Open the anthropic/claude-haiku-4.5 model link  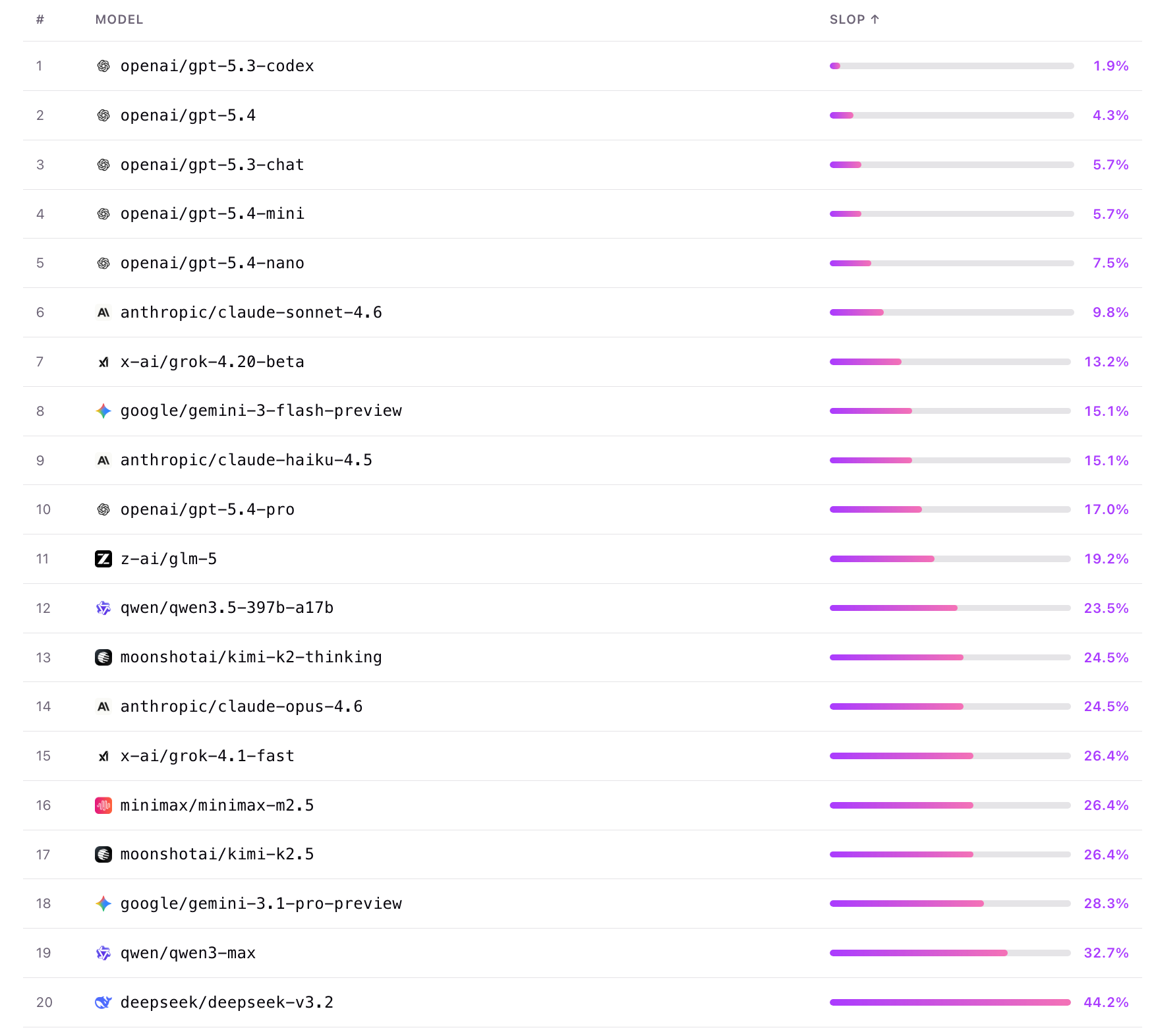pyautogui.click(x=246, y=460)
